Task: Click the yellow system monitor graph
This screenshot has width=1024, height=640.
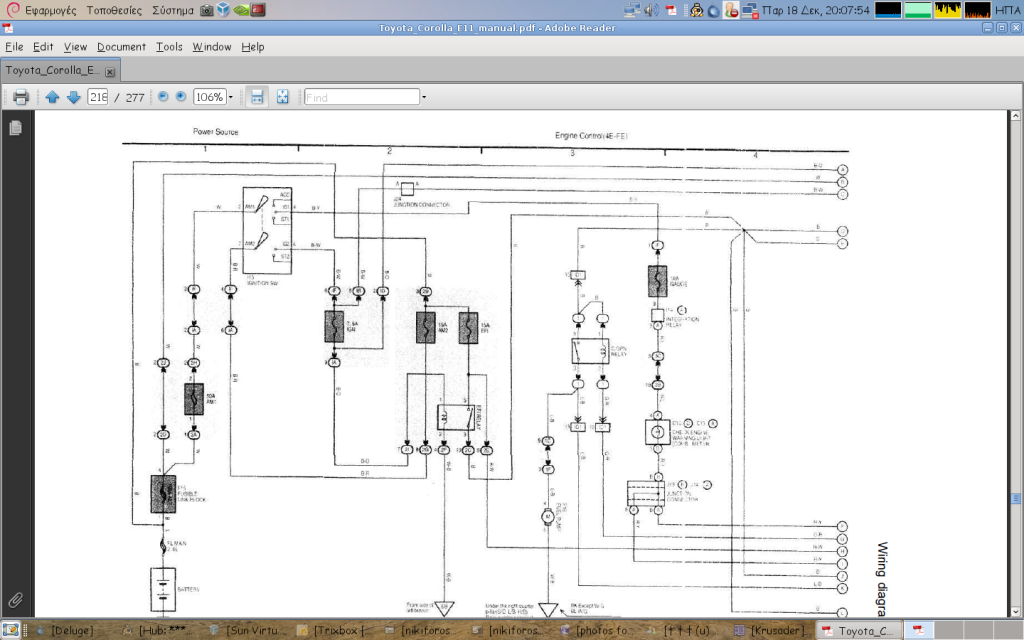Action: click(948, 10)
